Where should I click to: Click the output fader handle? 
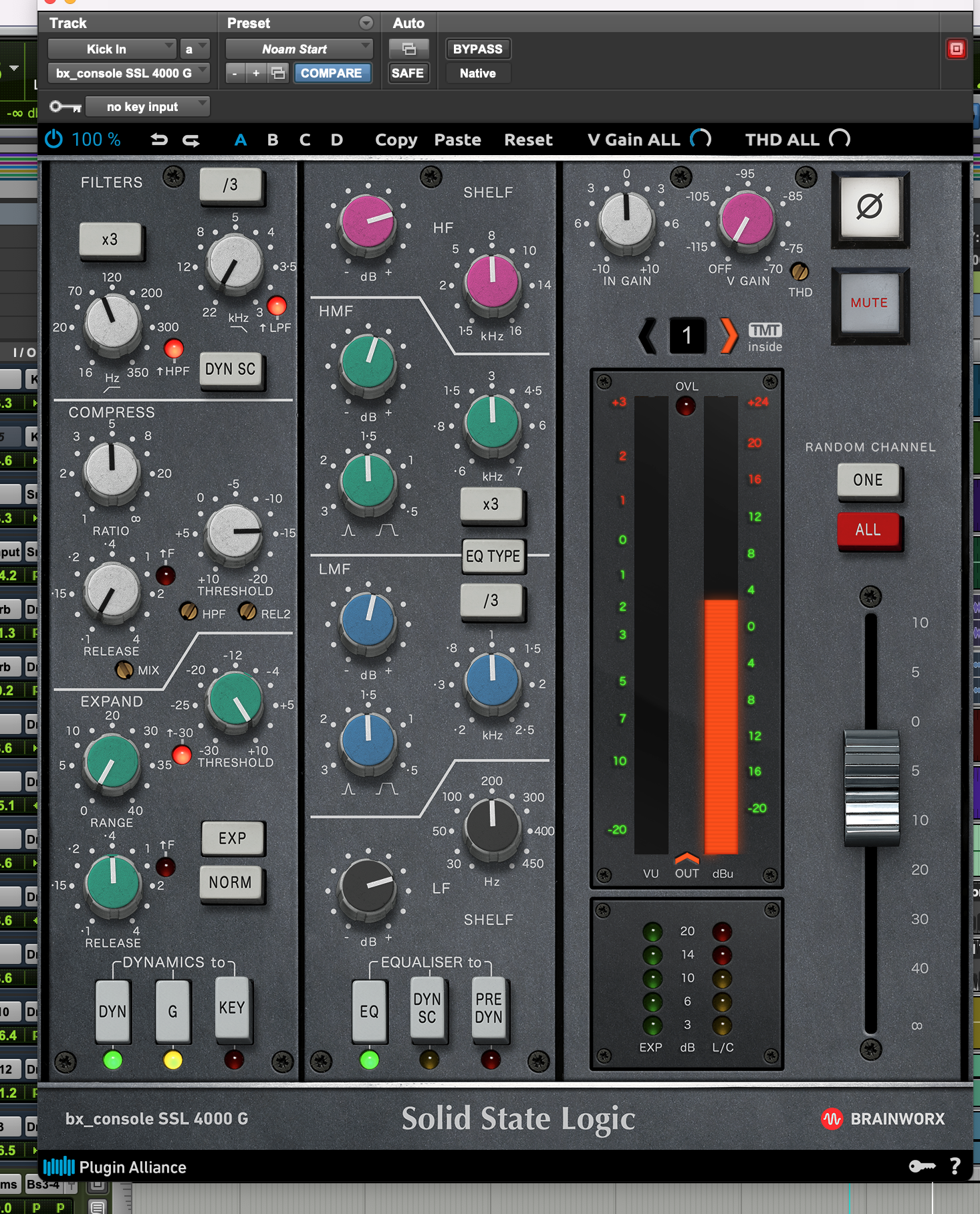[871, 787]
